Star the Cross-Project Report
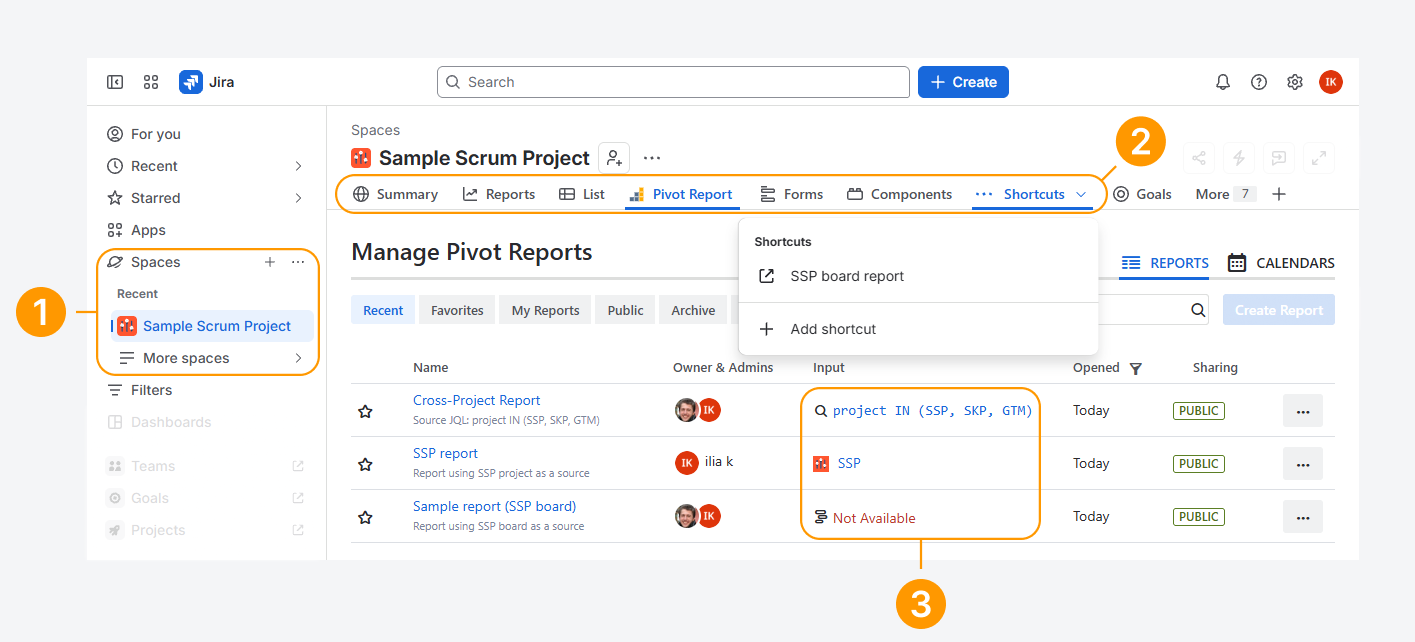This screenshot has height=642, width=1415. point(366,411)
